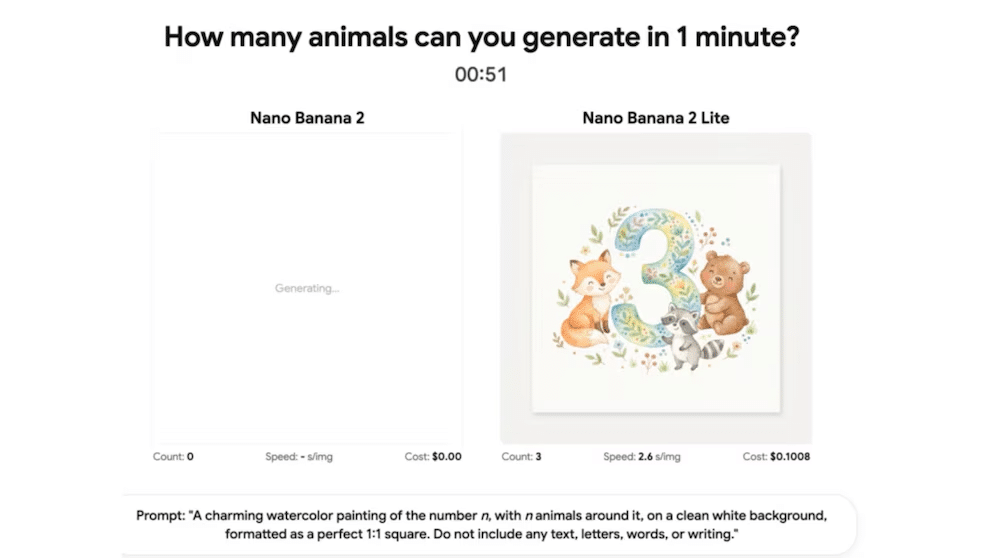Click the Generating placeholder panel
992x558 pixels.
(x=307, y=288)
